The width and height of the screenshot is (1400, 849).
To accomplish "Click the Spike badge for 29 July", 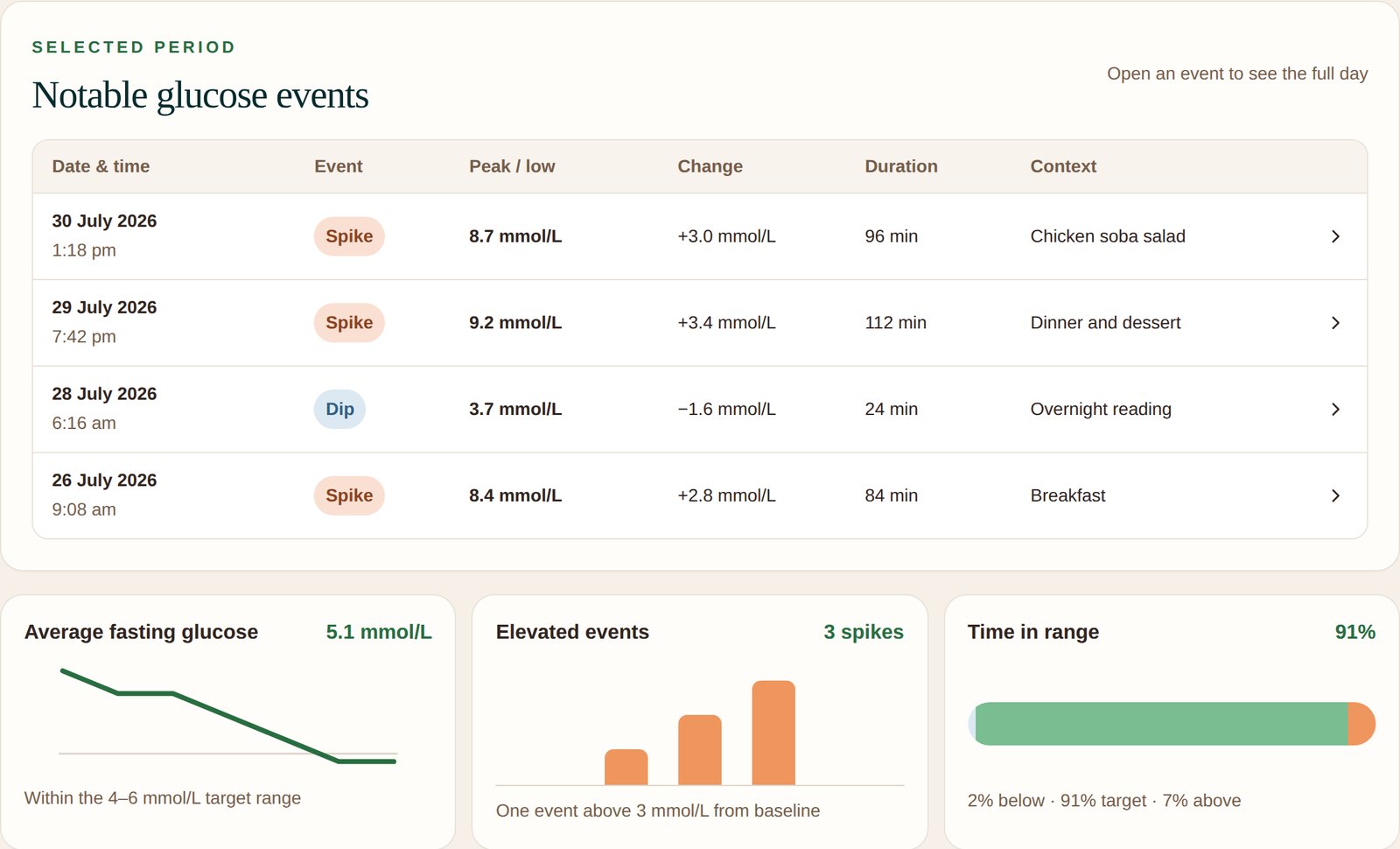I will (349, 323).
